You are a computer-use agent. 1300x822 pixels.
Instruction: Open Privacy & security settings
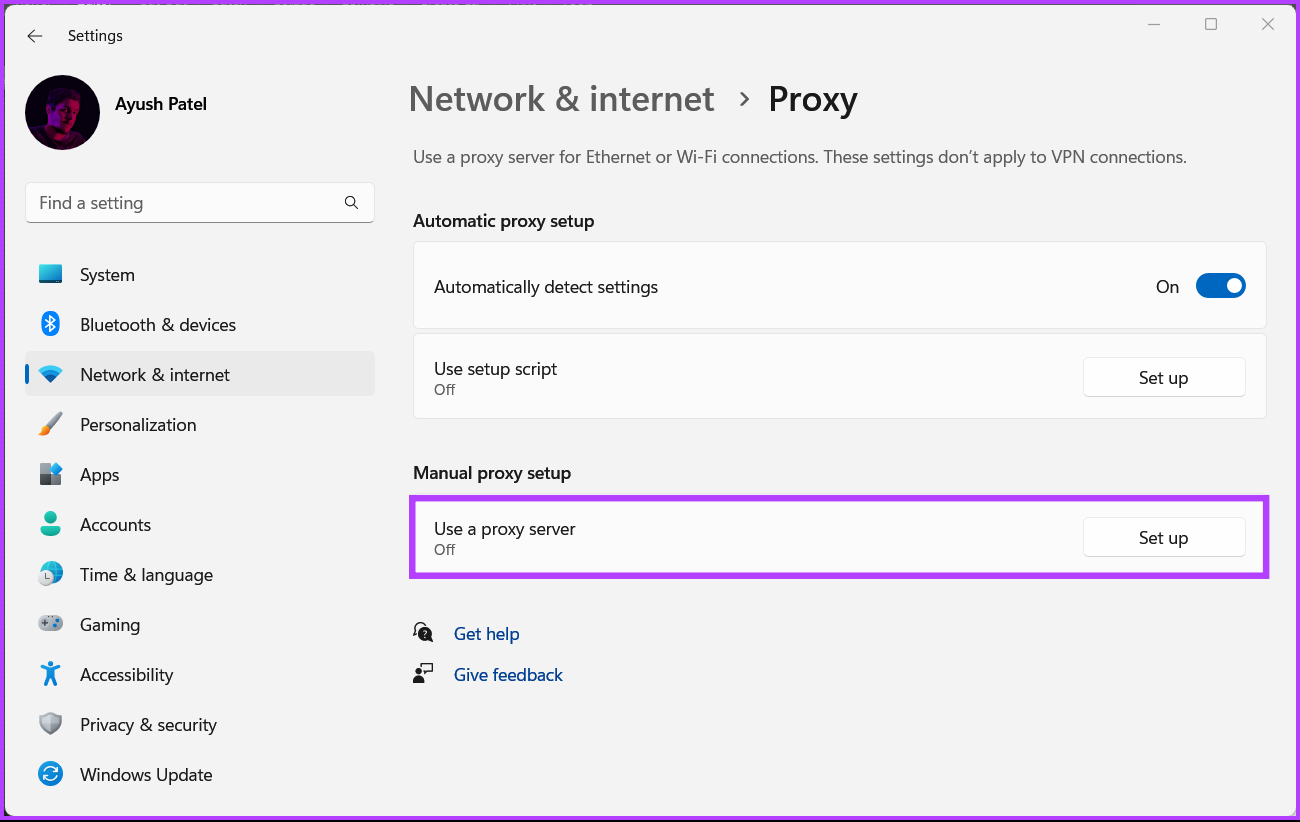click(50, 724)
